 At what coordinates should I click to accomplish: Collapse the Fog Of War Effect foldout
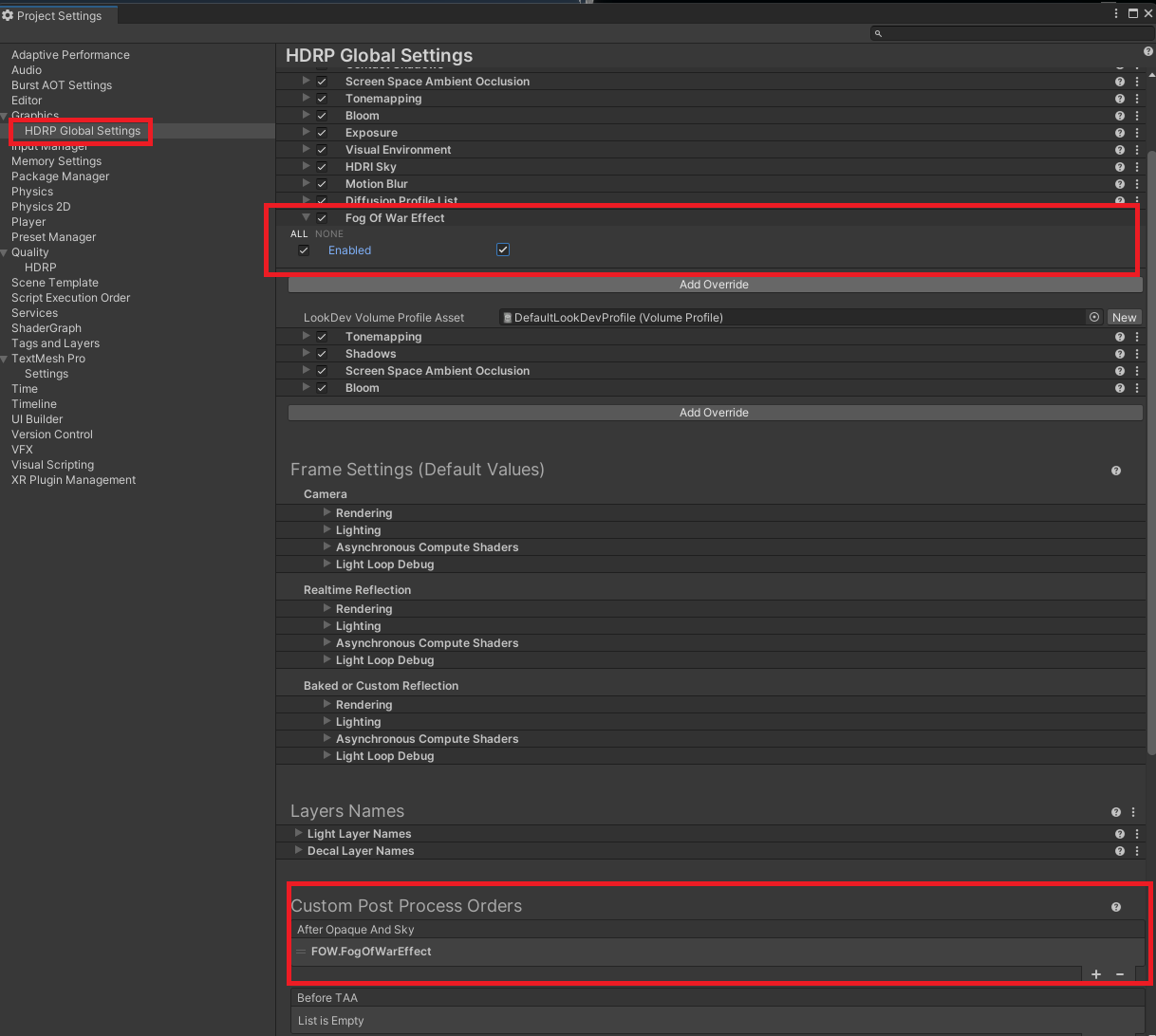pos(306,217)
